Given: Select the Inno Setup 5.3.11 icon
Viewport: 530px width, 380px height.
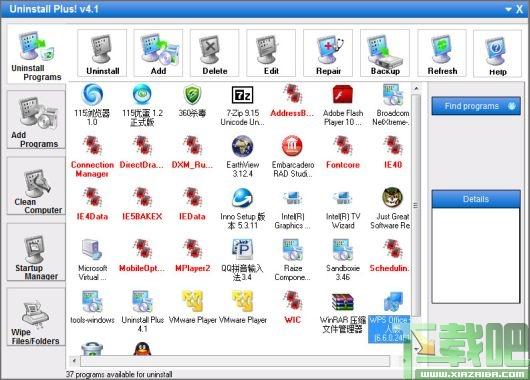Looking at the screenshot, I should [x=242, y=198].
